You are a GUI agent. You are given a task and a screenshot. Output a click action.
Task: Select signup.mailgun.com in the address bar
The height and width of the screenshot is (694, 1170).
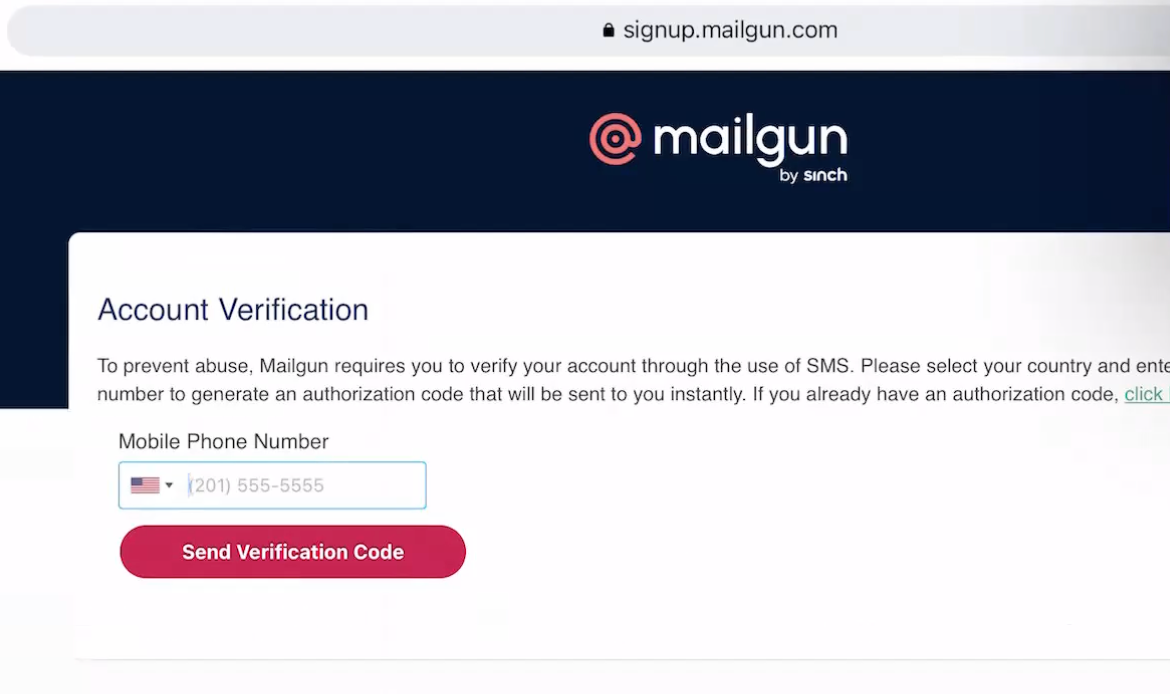click(730, 29)
